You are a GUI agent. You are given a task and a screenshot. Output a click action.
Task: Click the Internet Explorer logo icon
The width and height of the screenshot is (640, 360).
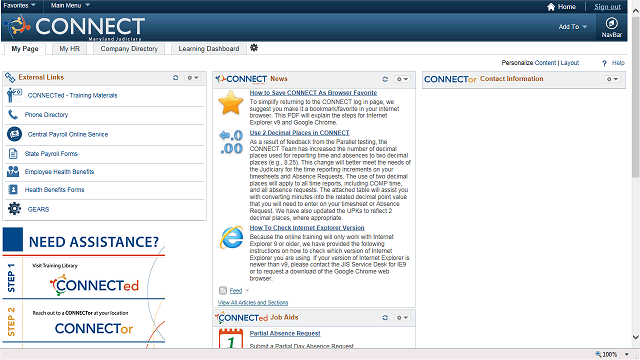(231, 237)
